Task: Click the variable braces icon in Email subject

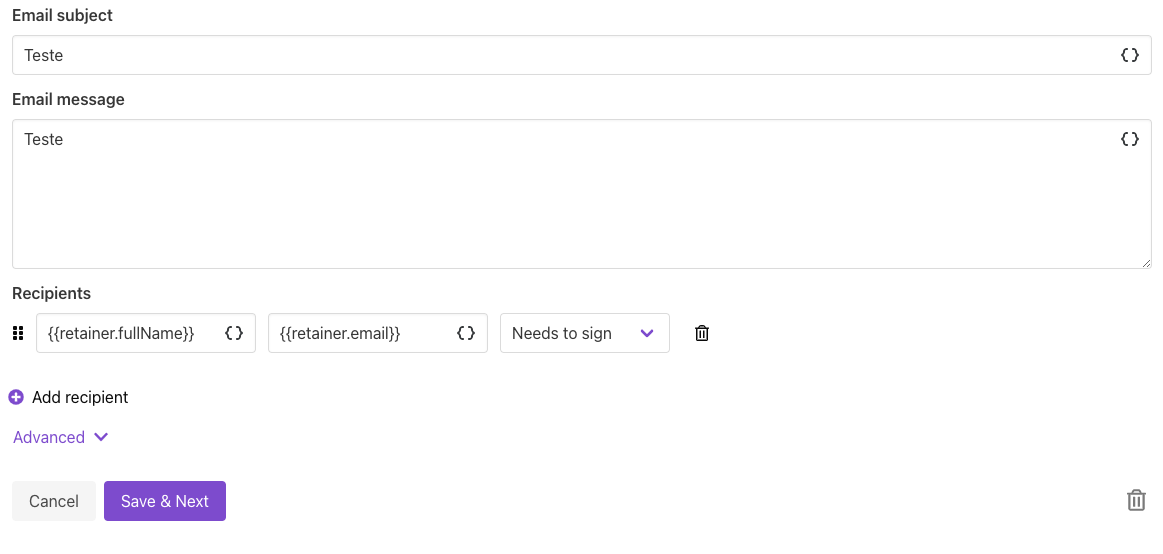Action: tap(1129, 56)
